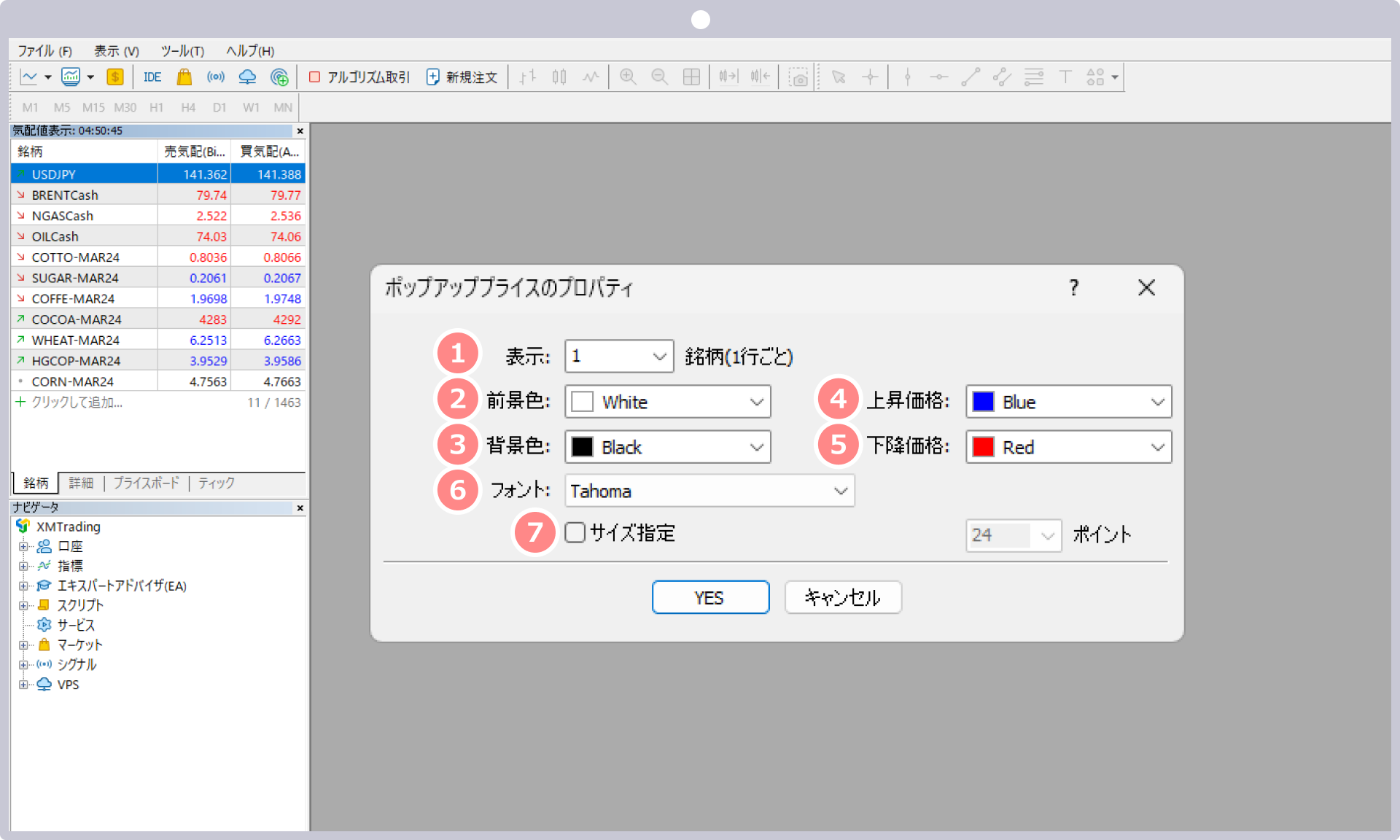Expand the エキスパートアドバイザ(EA) tree item

click(22, 585)
